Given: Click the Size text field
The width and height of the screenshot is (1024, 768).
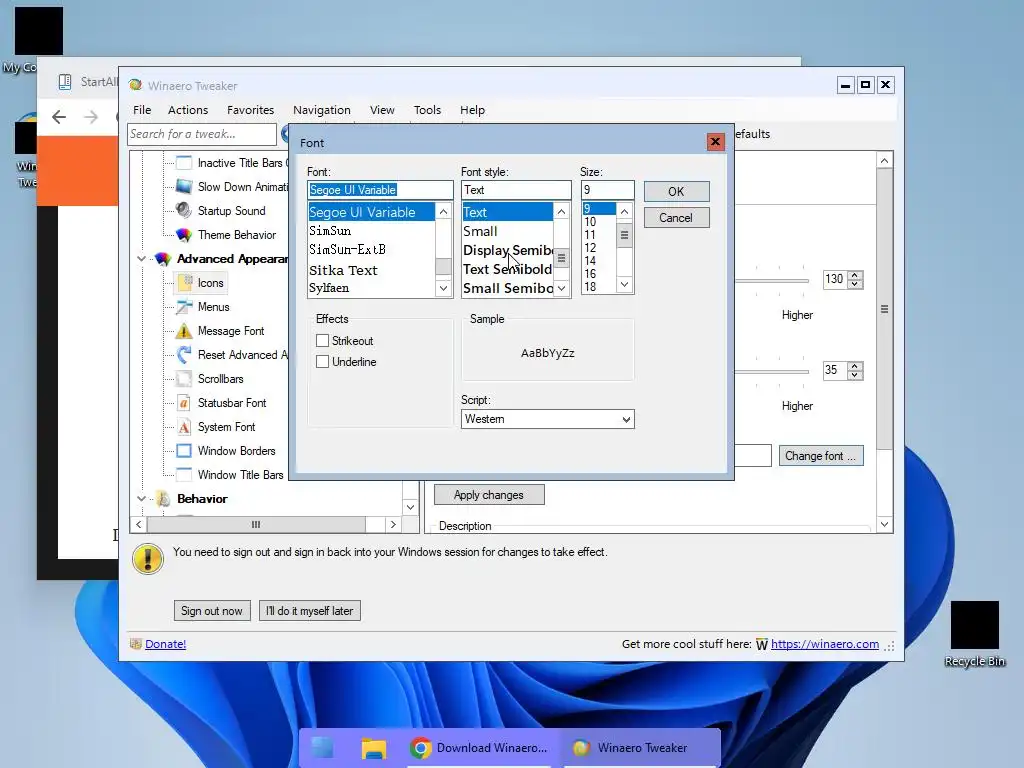Looking at the screenshot, I should [x=607, y=190].
